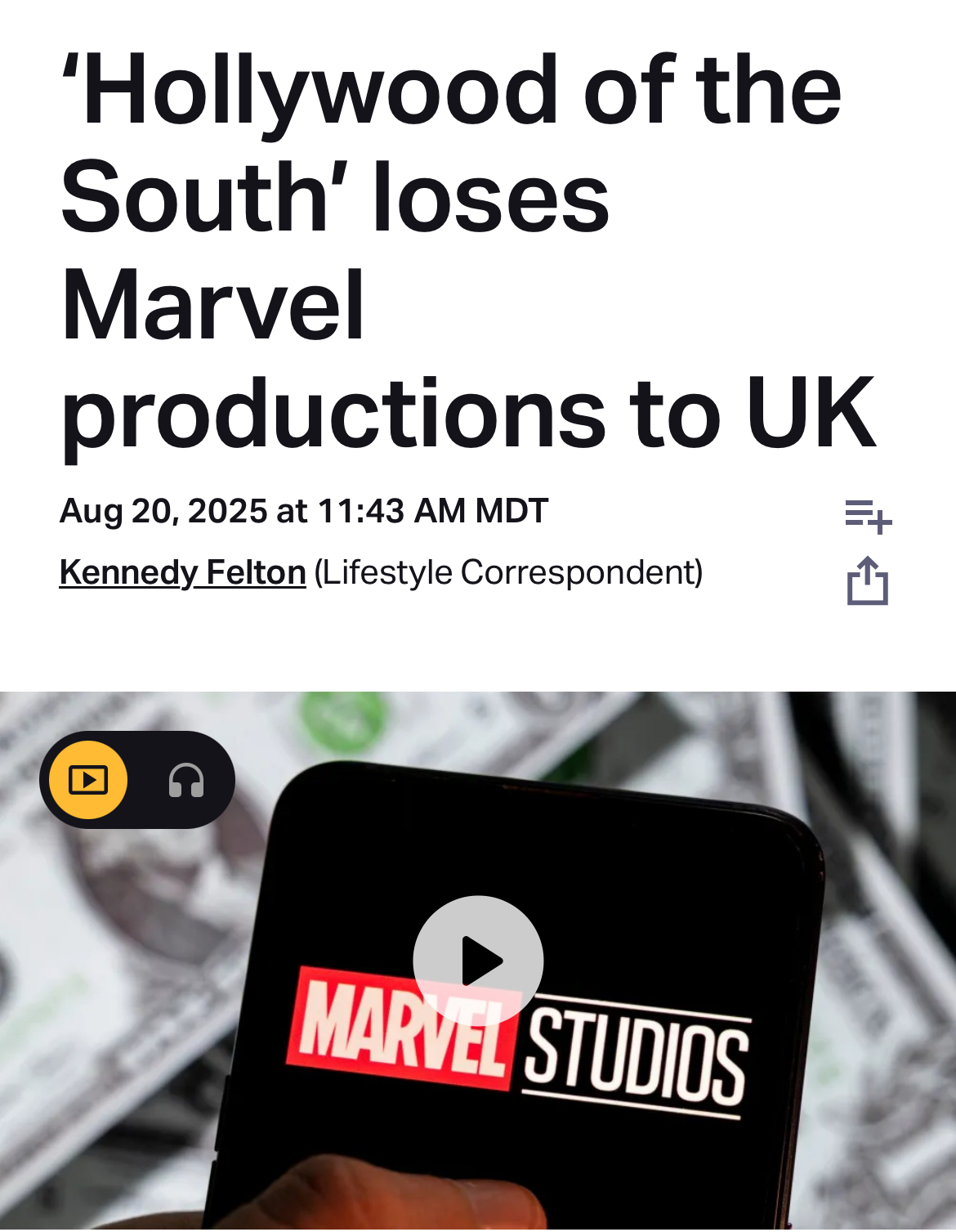
Task: Add this article to the playlist queue
Action: pos(868,516)
